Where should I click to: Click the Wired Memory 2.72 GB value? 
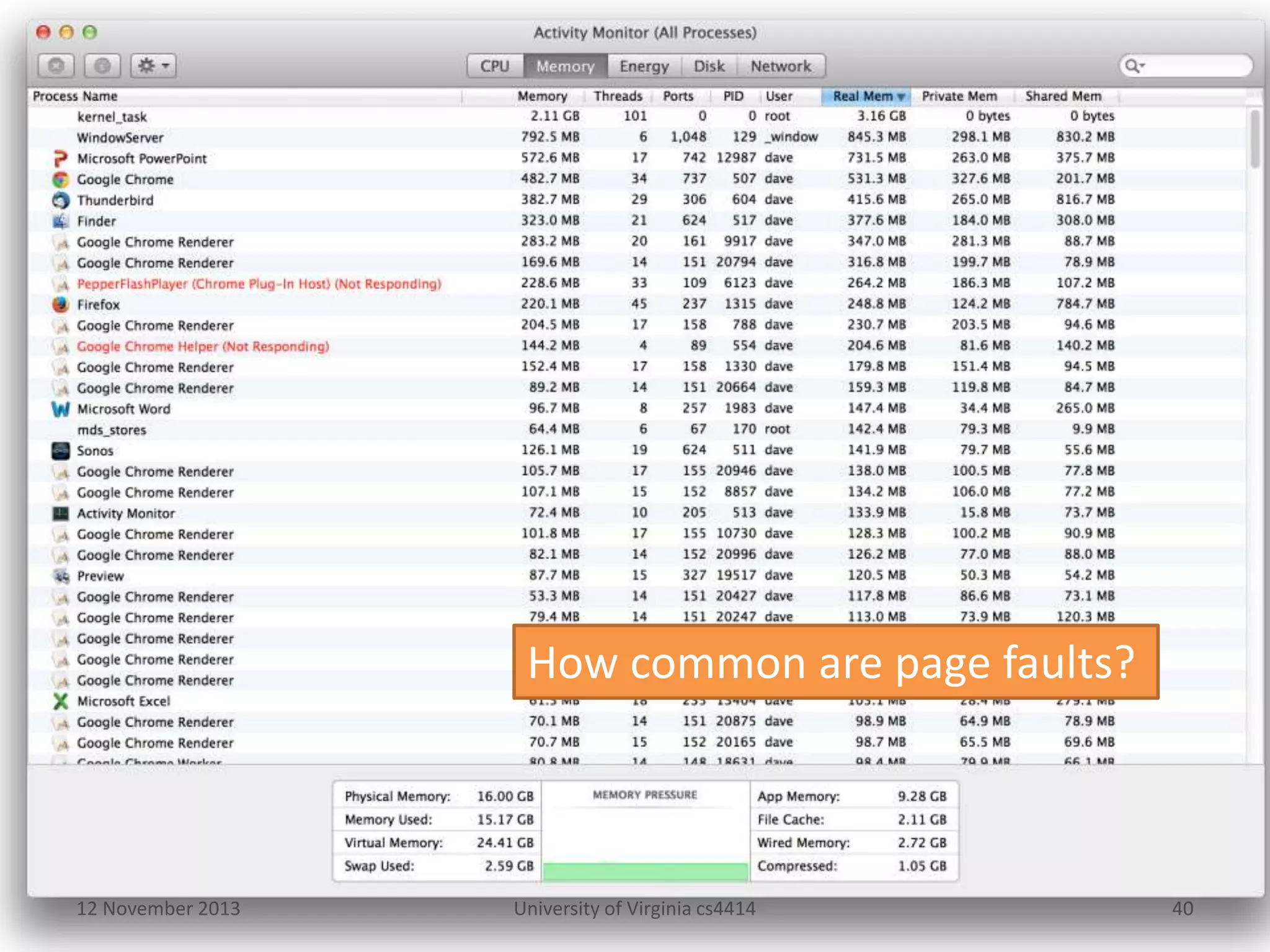(922, 843)
